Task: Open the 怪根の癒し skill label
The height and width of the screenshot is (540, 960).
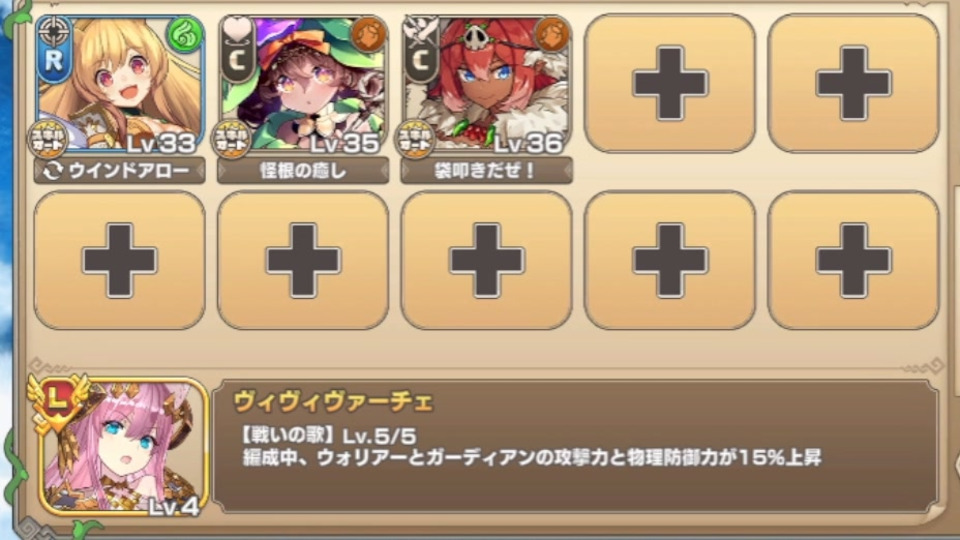Action: coord(303,171)
